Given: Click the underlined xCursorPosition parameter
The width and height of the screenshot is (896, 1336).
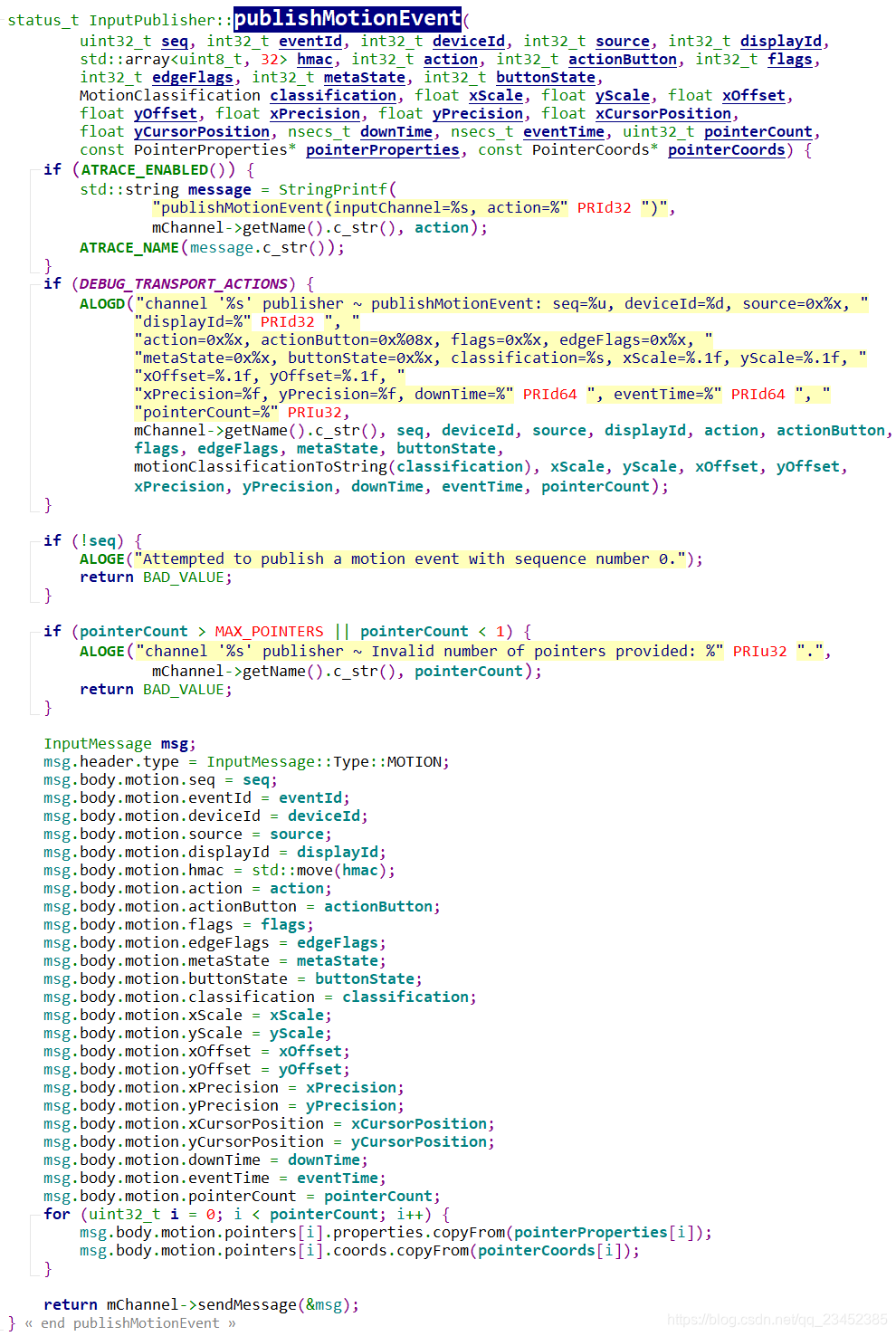Looking at the screenshot, I should pos(662,113).
